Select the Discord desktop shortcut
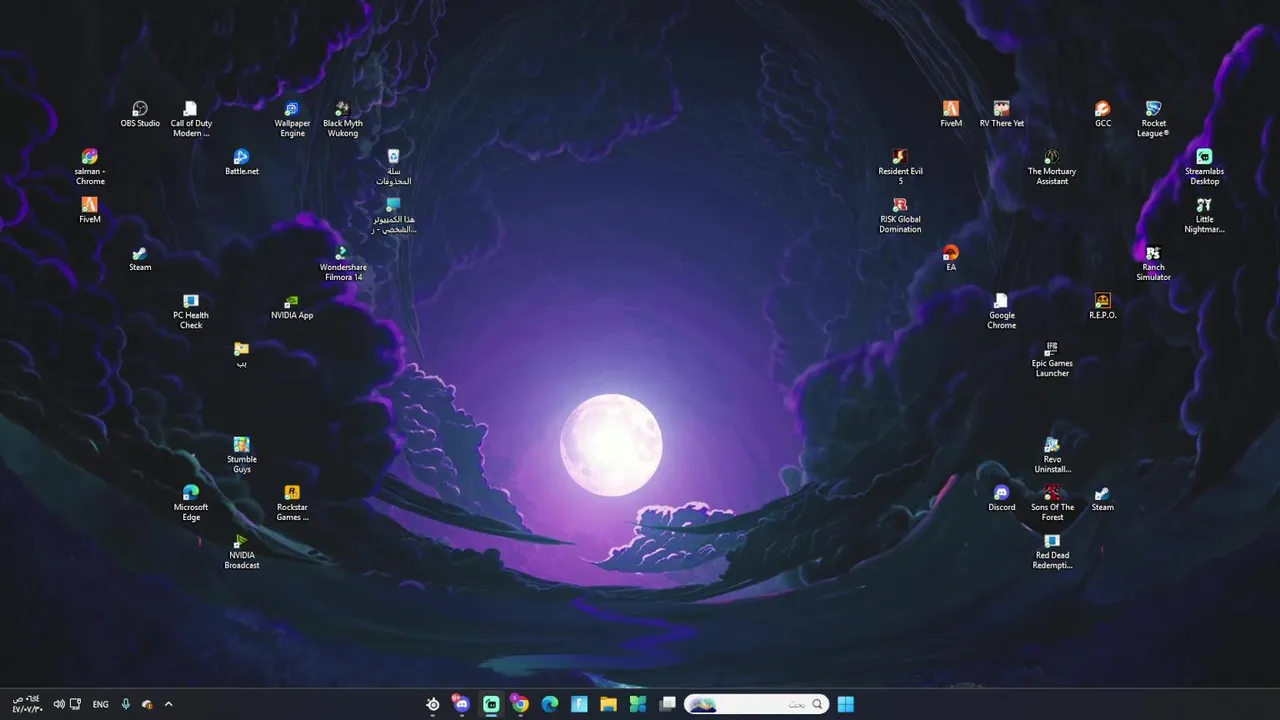This screenshot has width=1280, height=720. (1001, 498)
